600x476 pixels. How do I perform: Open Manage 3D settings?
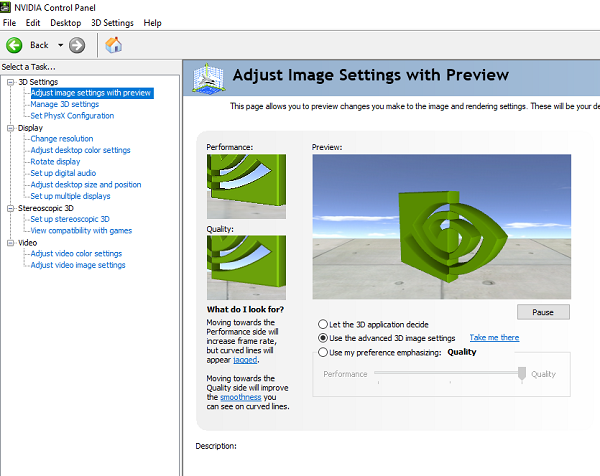65,104
